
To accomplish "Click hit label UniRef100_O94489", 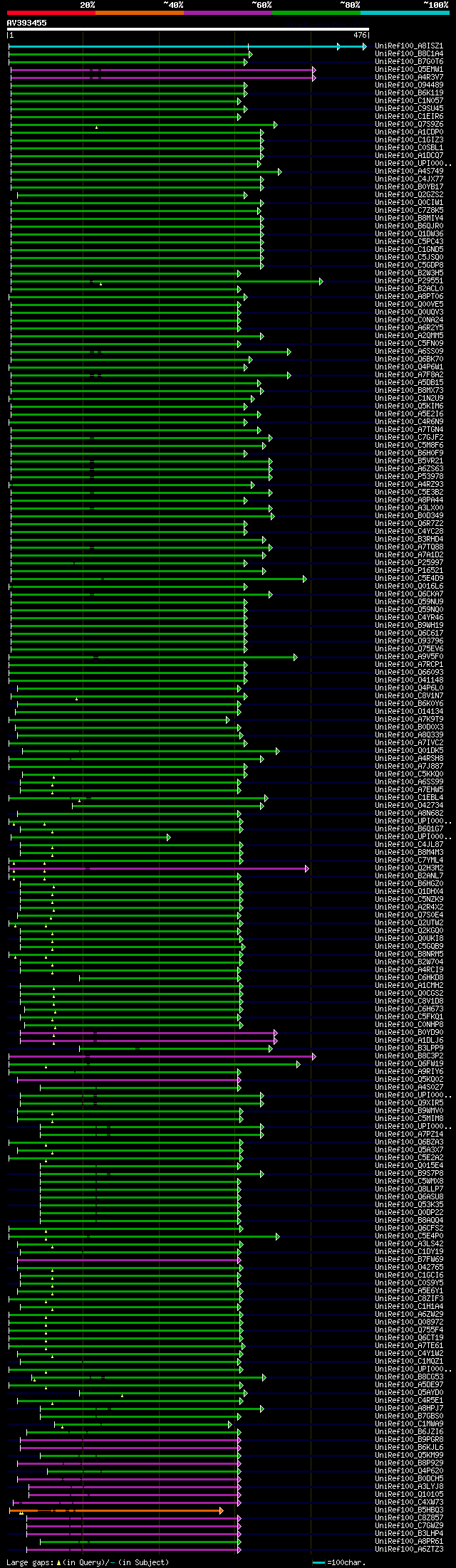I will pyautogui.click(x=409, y=85).
